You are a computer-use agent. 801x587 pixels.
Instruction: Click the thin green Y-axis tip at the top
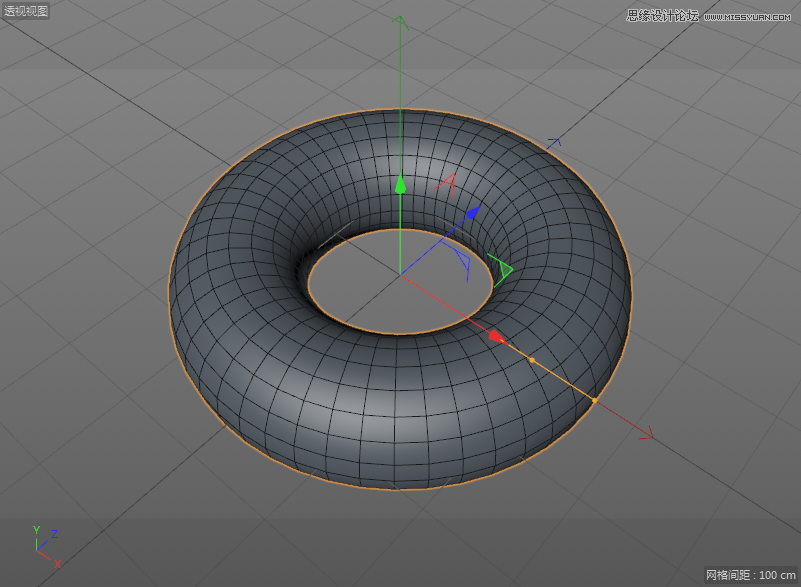pyautogui.click(x=400, y=20)
